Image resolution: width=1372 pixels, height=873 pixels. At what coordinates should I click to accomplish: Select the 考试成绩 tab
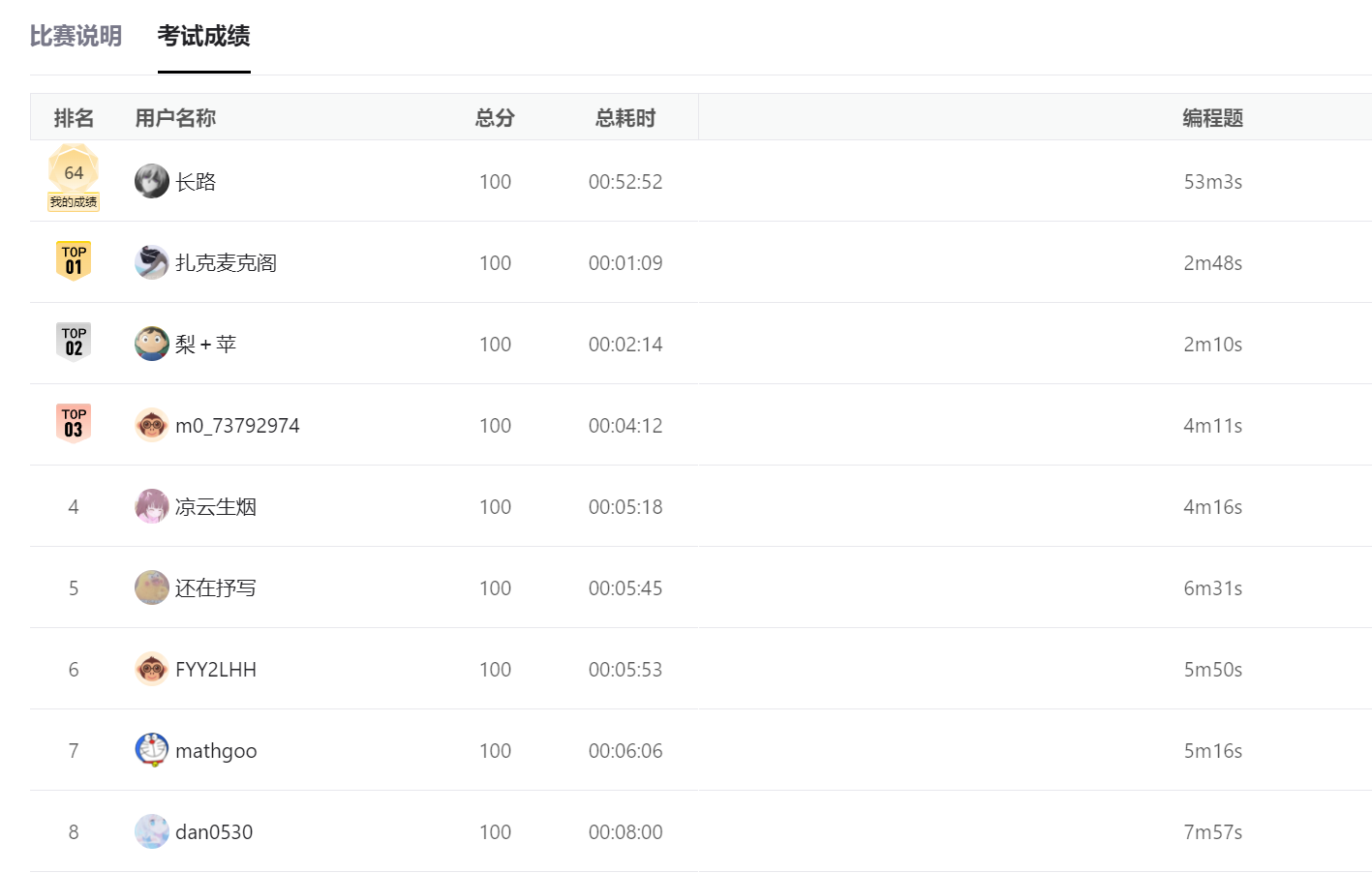[203, 36]
